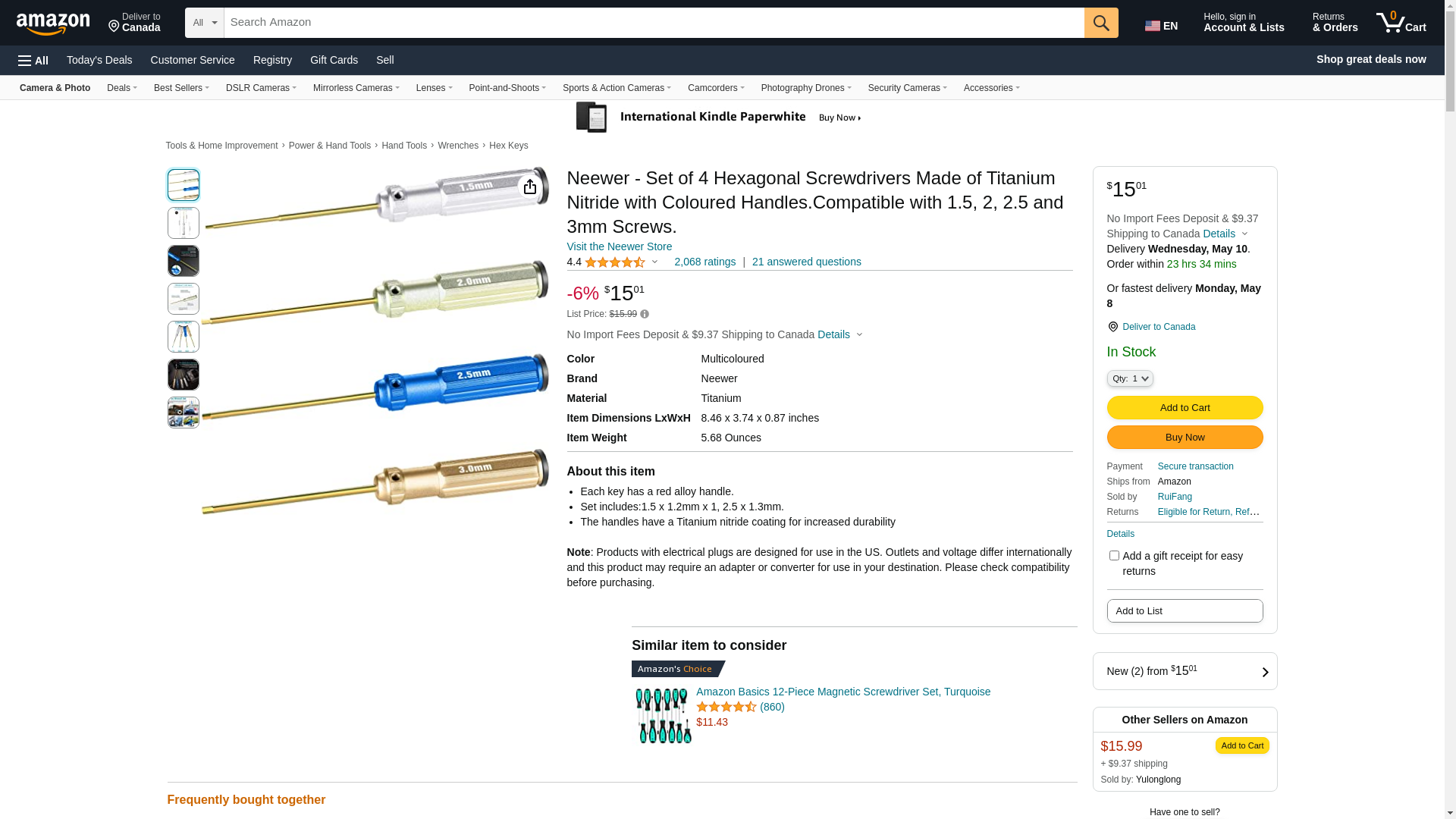1456x819 pixels.
Task: Click the list price info icon
Action: pyautogui.click(x=645, y=314)
